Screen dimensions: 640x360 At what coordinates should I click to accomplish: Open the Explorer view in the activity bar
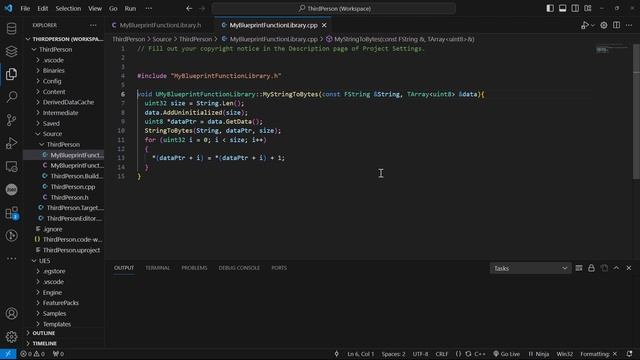[x=11, y=73]
